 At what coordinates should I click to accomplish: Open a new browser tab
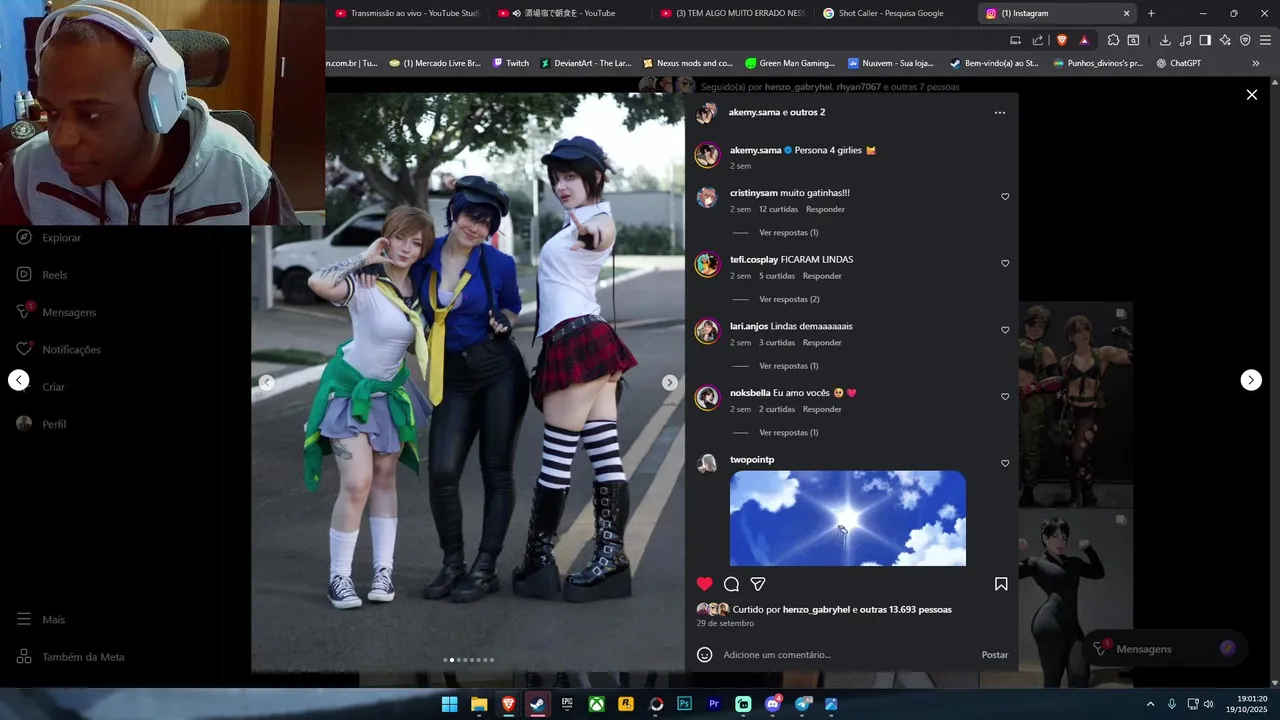coord(1151,14)
